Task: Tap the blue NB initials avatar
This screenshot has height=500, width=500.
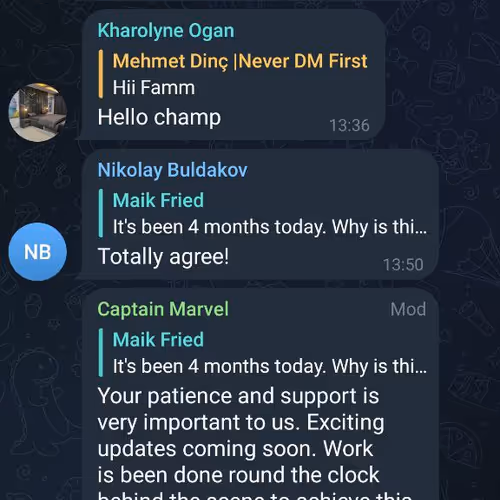Action: (38, 252)
